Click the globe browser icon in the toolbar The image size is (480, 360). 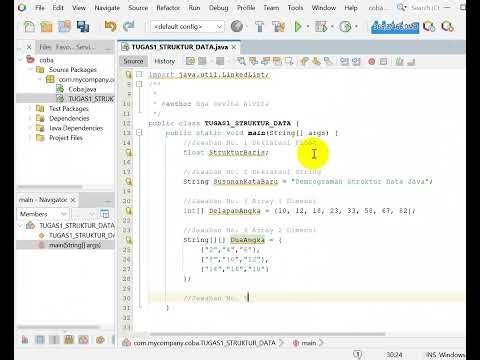(237, 26)
